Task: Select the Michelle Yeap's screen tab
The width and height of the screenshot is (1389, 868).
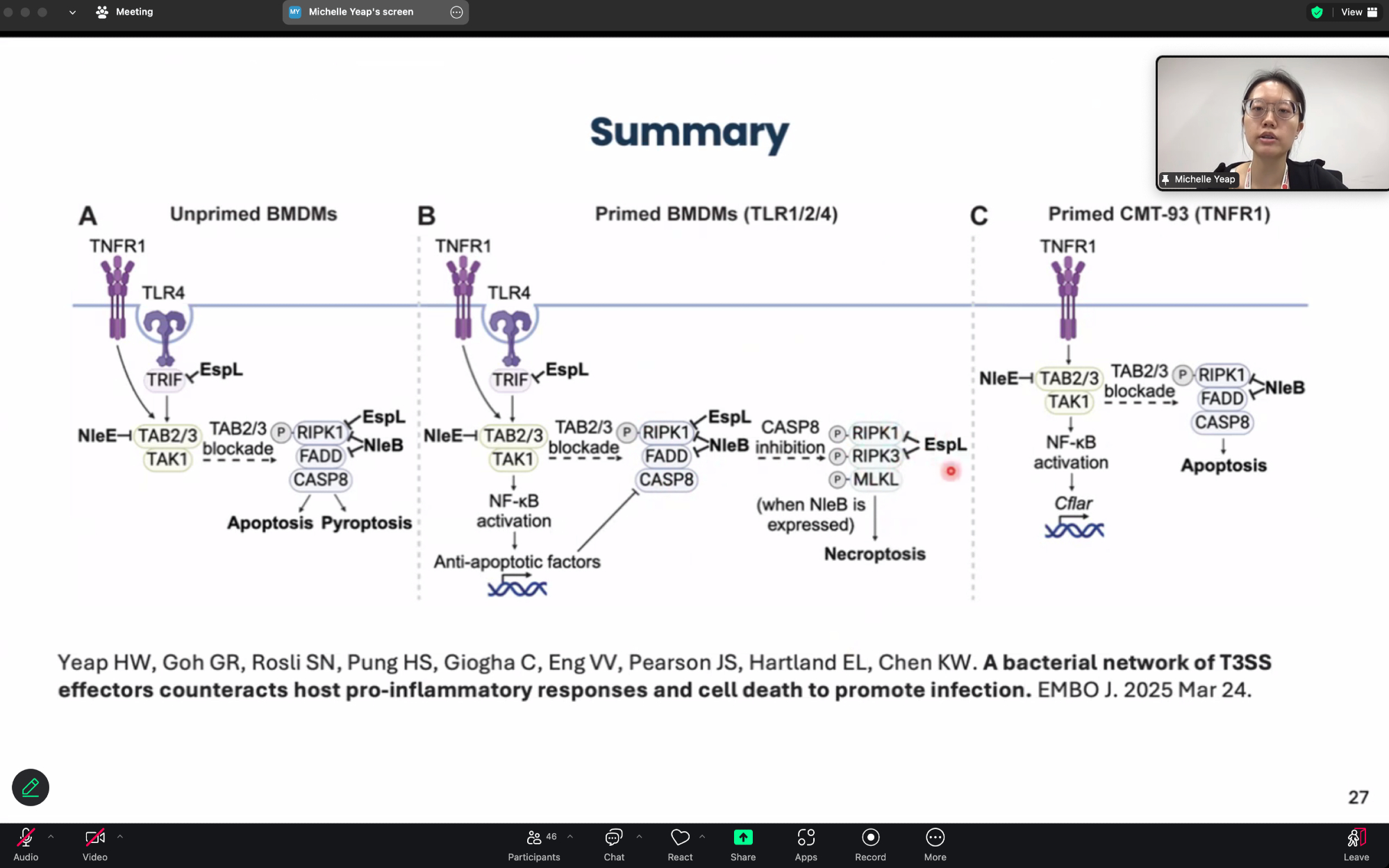Action: (361, 12)
